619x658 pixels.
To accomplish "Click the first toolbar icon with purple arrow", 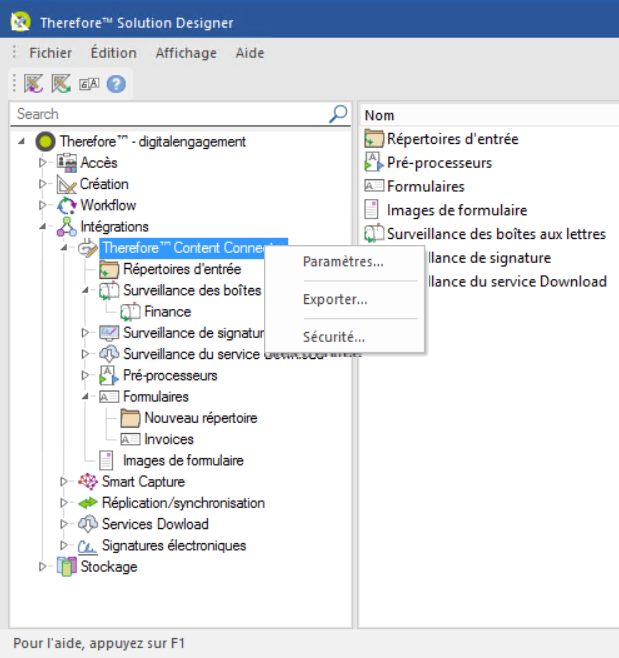I will pyautogui.click(x=34, y=84).
